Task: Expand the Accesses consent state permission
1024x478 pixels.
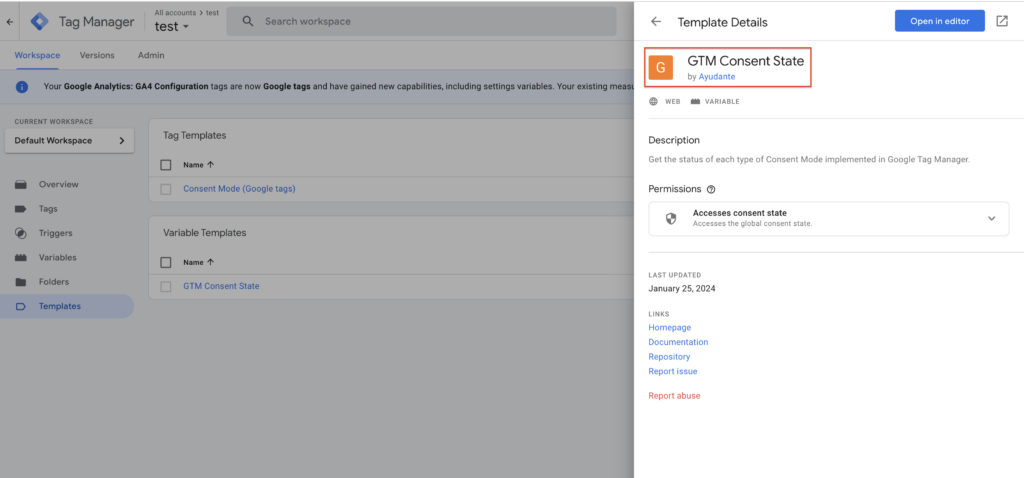Action: [x=991, y=218]
